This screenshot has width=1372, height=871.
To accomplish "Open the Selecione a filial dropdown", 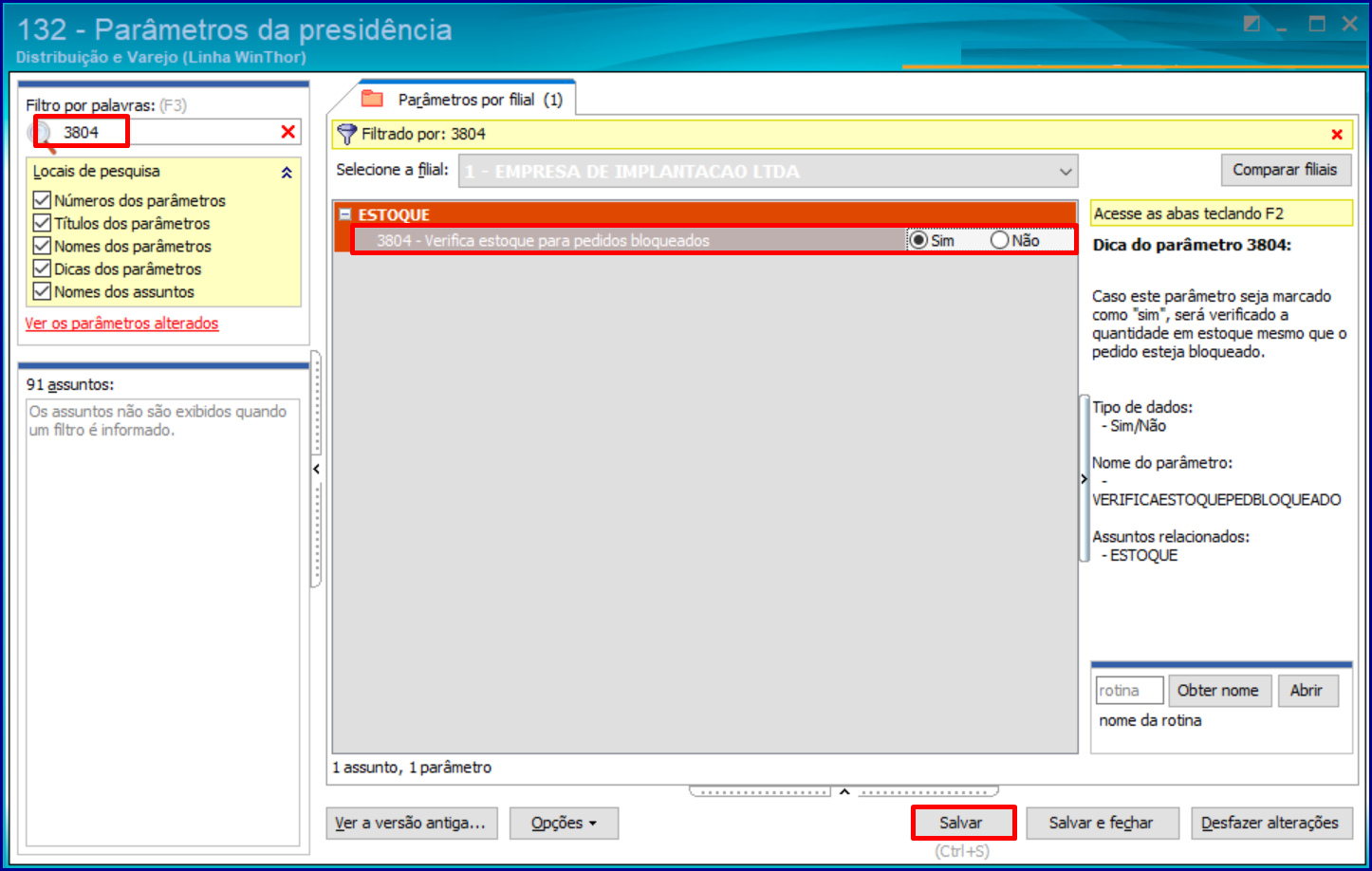I will tap(1066, 172).
